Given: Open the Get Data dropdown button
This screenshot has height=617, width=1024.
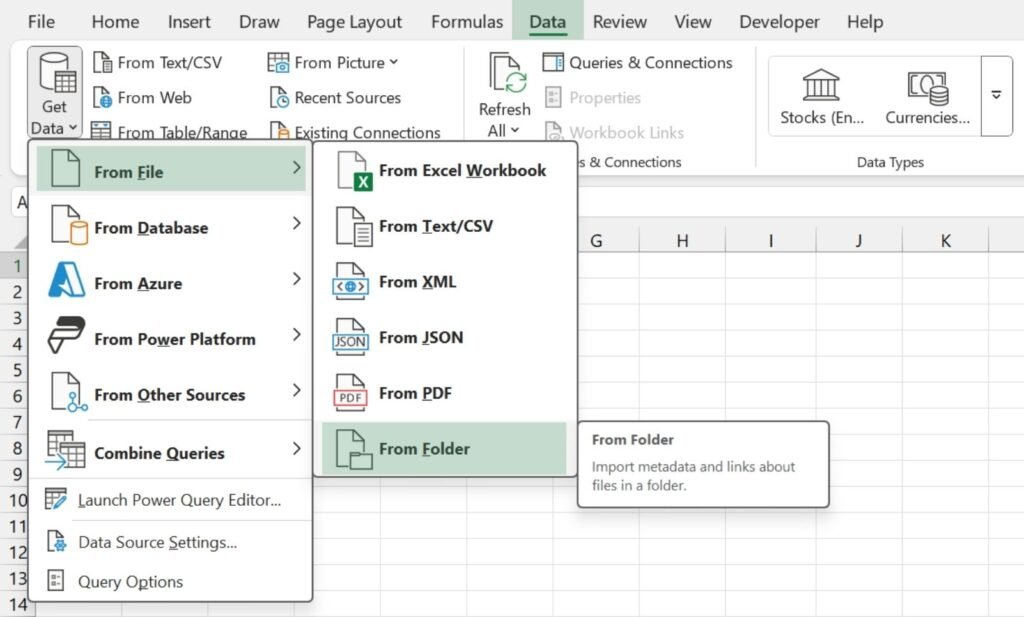Looking at the screenshot, I should (54, 91).
